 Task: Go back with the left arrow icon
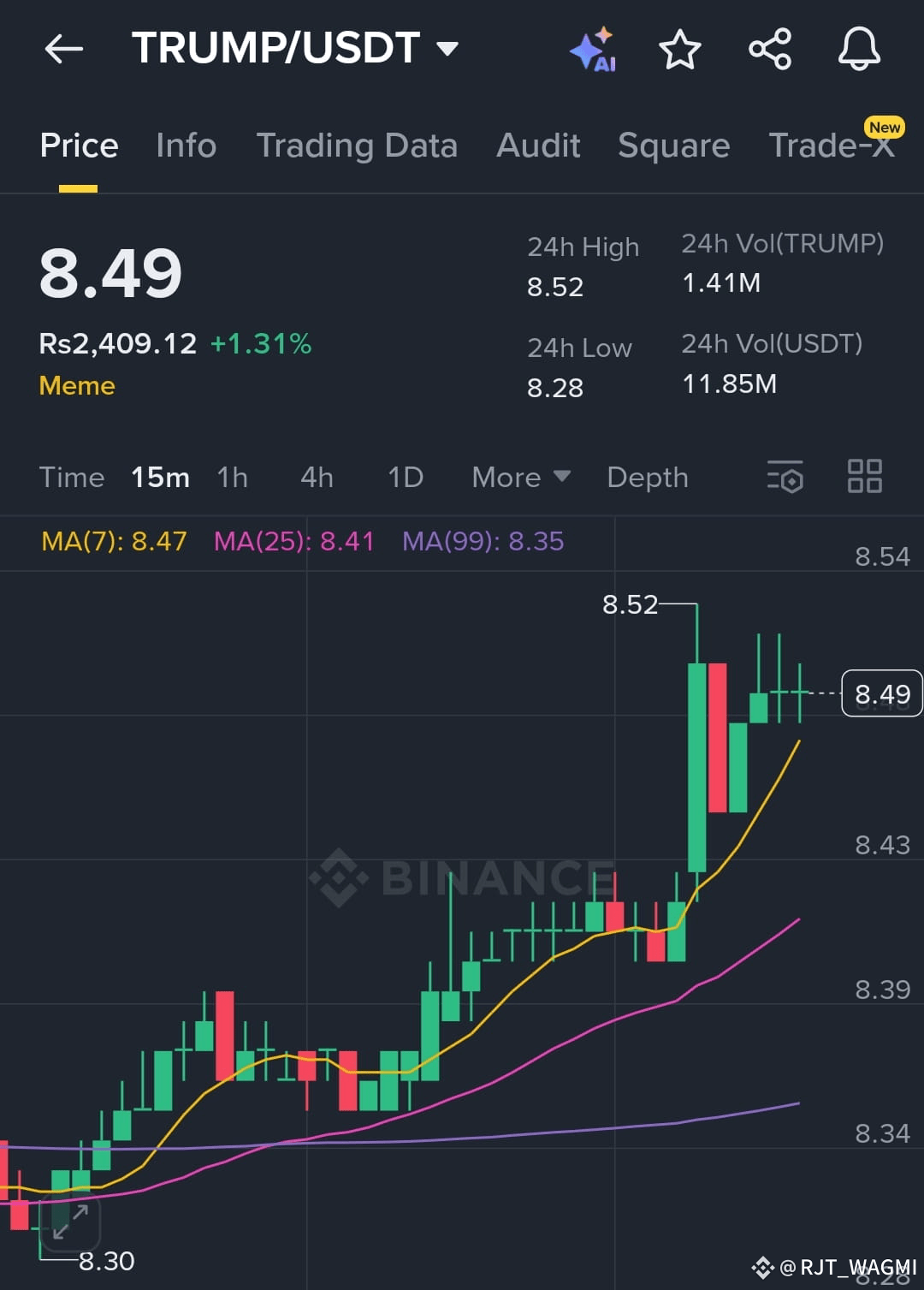tap(64, 49)
